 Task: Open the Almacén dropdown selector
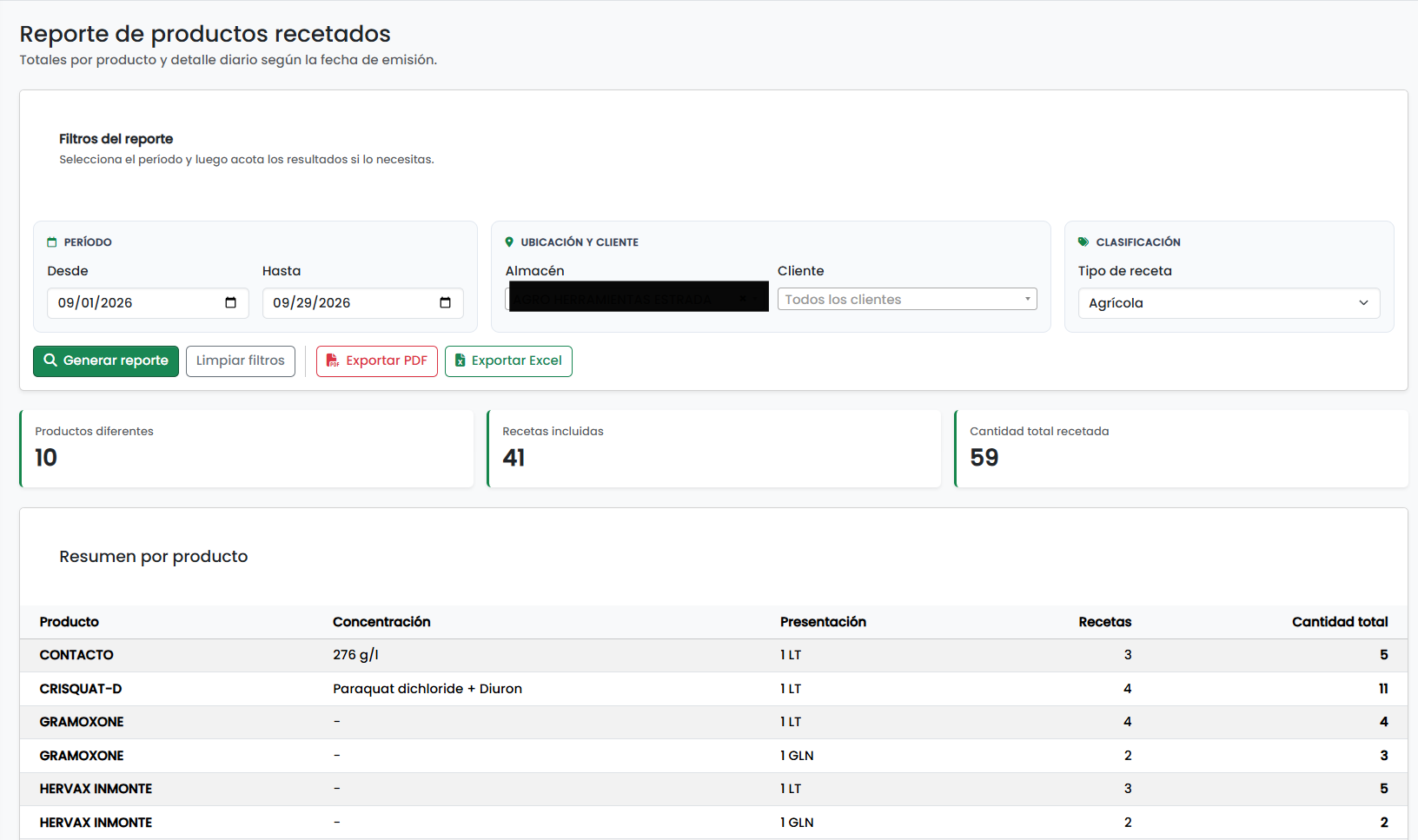pyautogui.click(x=637, y=299)
